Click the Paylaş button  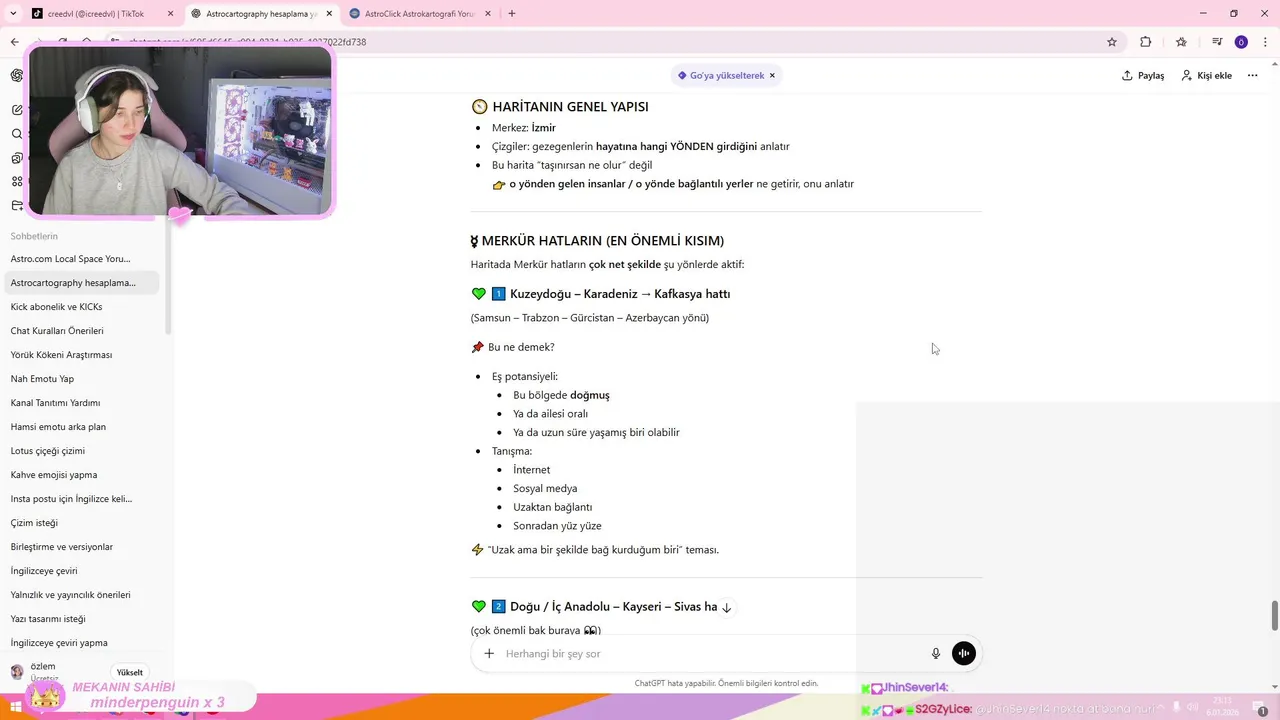click(1143, 76)
